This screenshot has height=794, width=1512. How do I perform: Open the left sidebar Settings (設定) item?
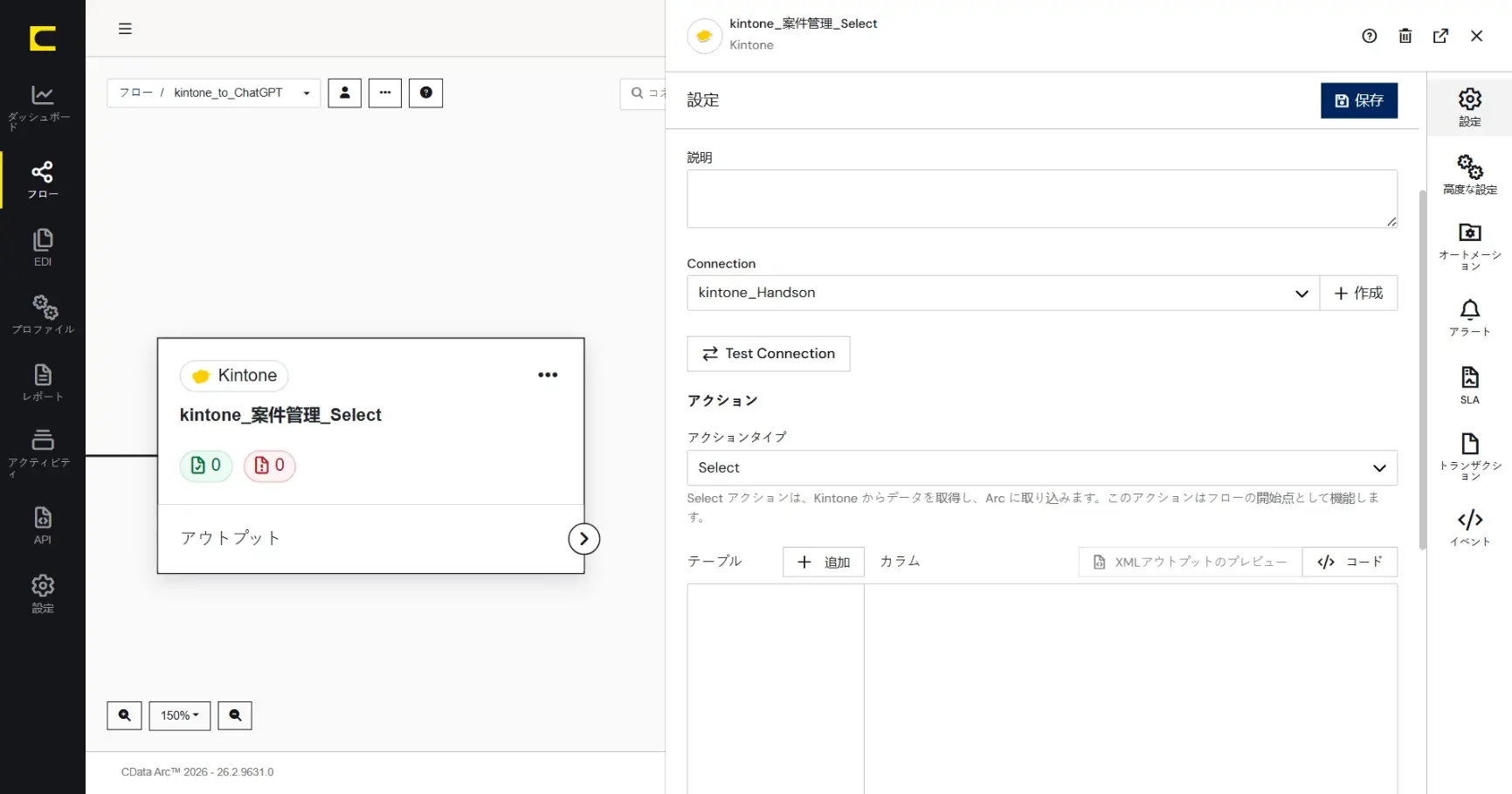[42, 594]
